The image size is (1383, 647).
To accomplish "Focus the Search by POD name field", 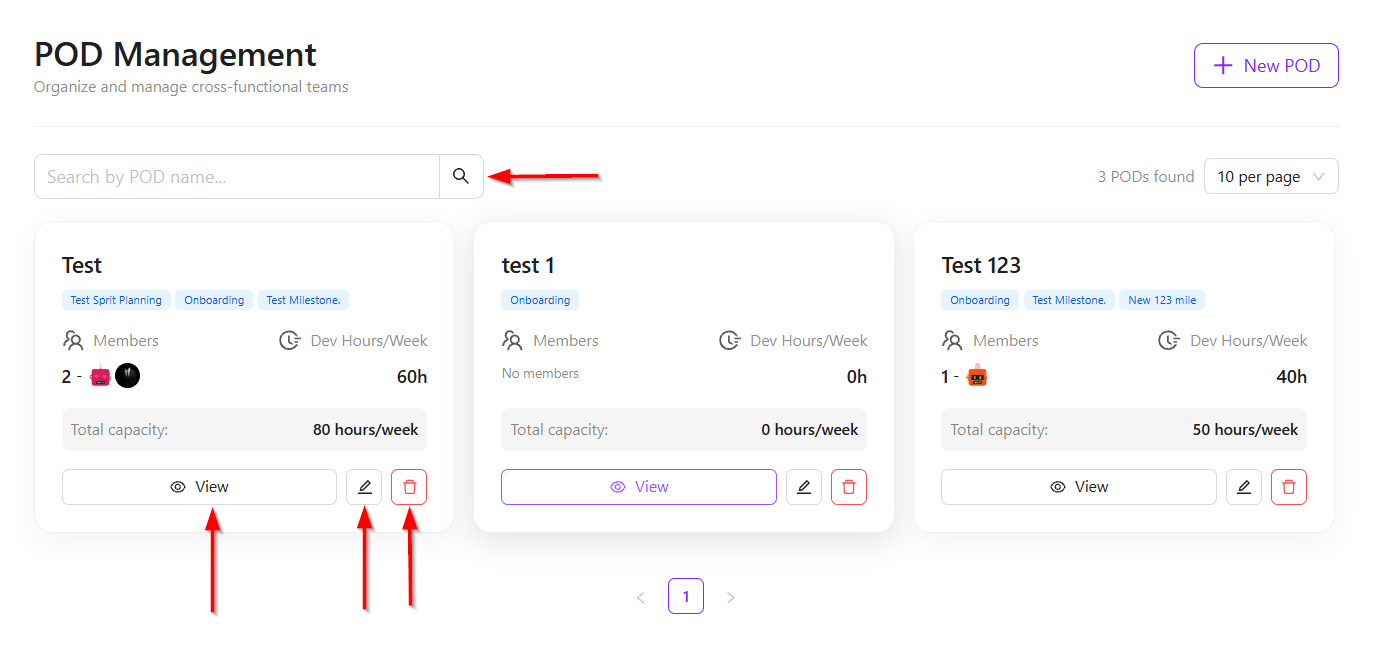I will 237,176.
